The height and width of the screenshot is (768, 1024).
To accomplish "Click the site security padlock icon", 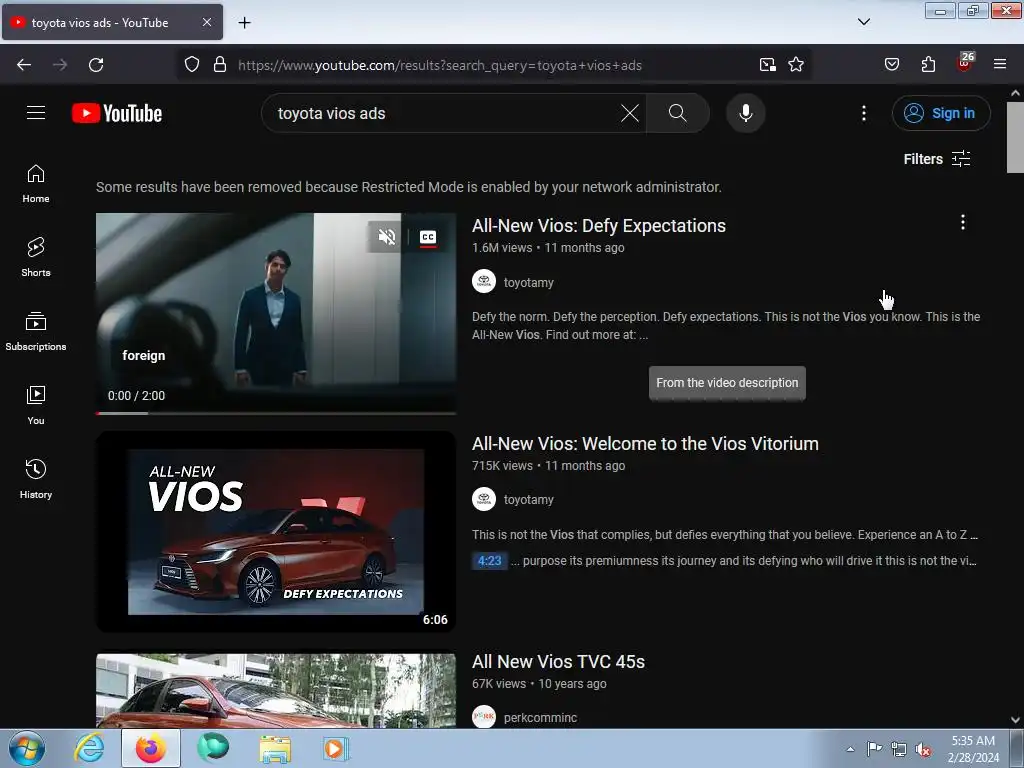I will pos(220,65).
